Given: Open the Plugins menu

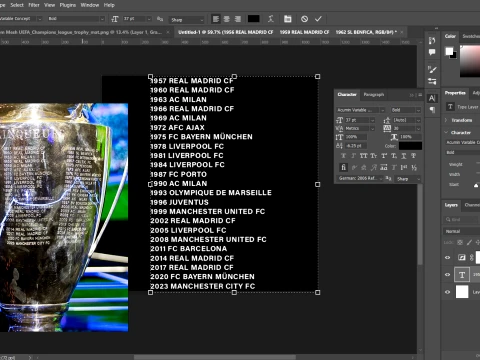Looking at the screenshot, I should (68, 5).
